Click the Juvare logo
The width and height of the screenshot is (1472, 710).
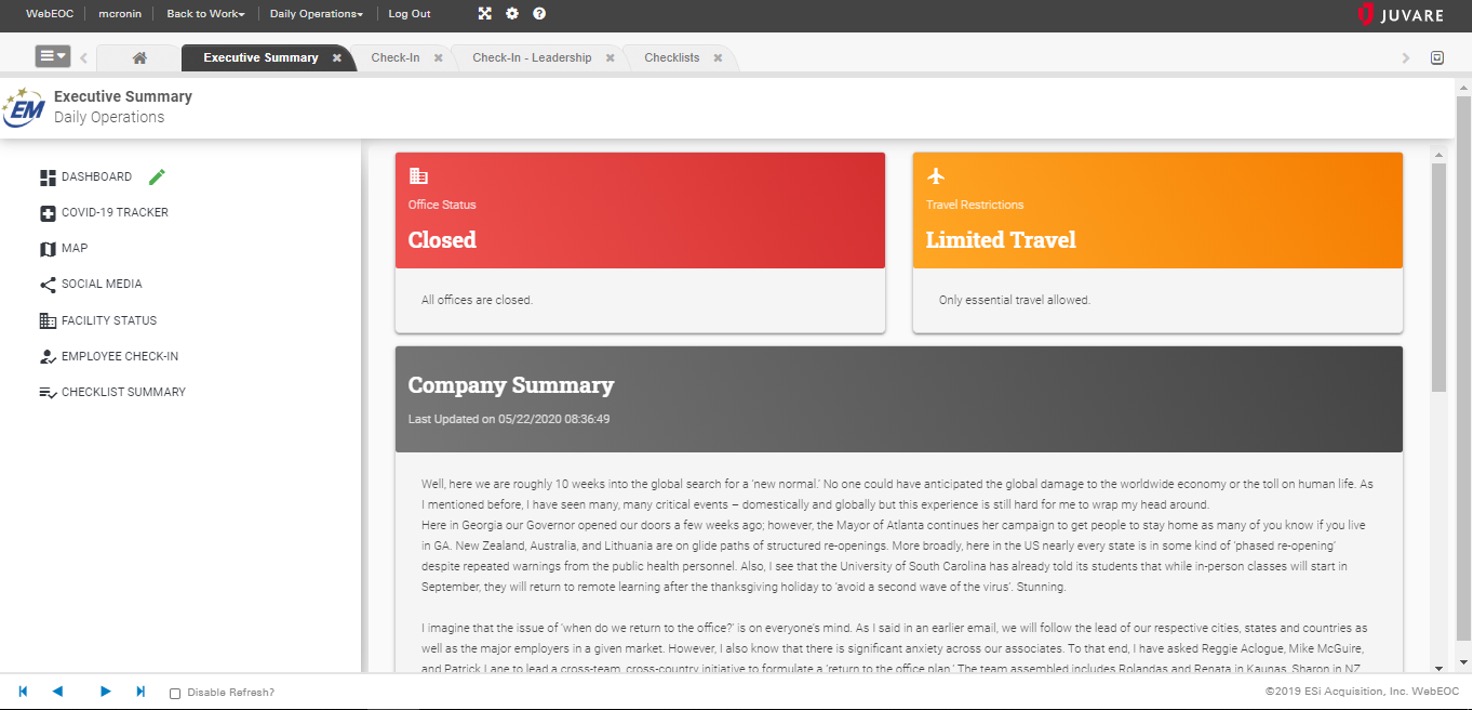(1403, 14)
